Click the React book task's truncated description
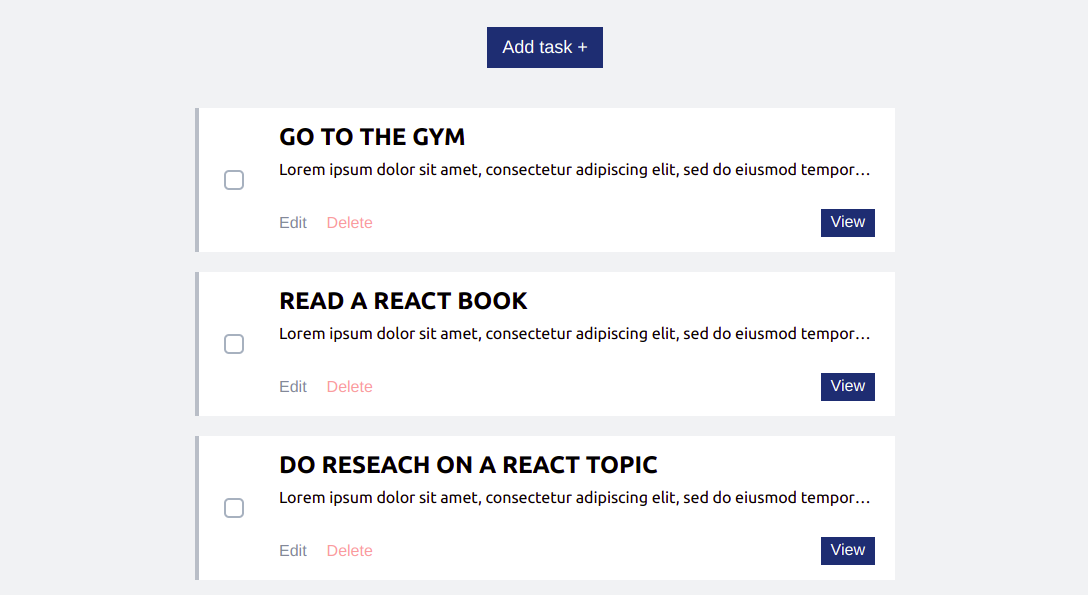 [575, 334]
